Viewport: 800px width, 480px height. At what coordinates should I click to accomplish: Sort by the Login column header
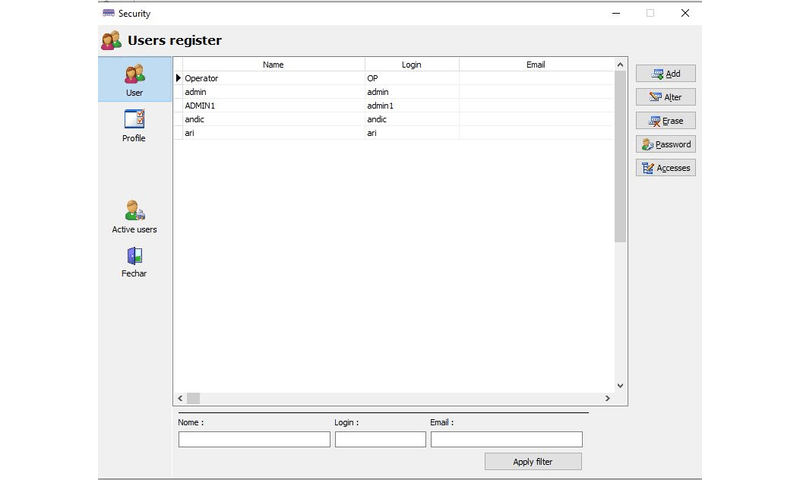[411, 64]
